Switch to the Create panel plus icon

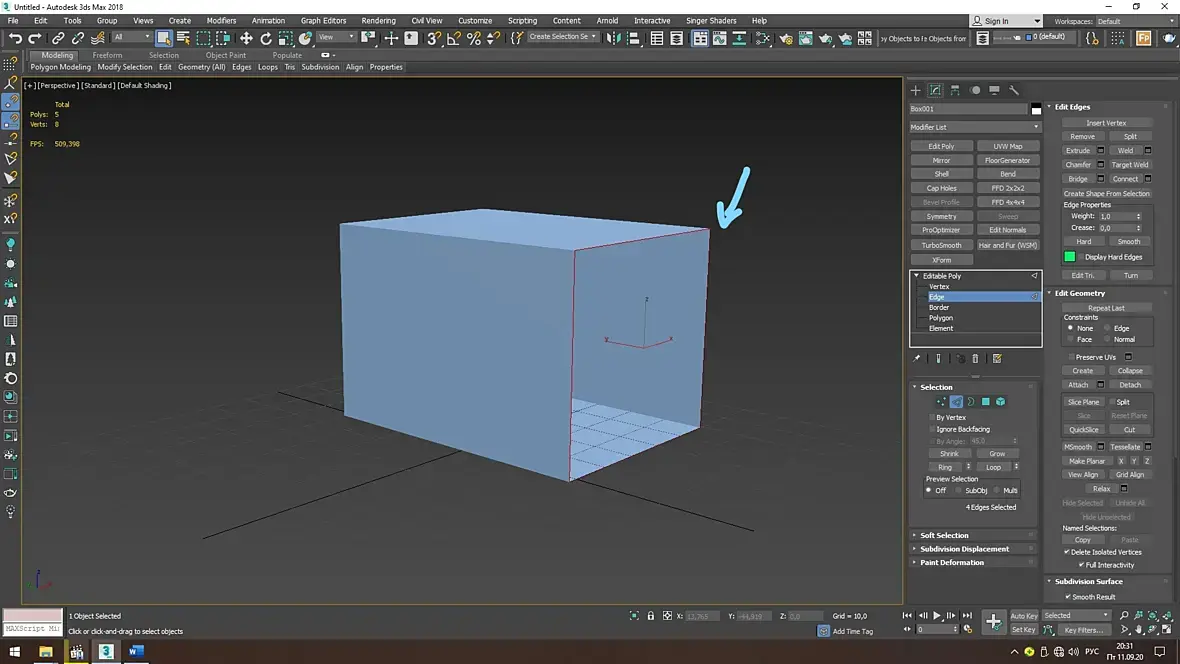917,90
